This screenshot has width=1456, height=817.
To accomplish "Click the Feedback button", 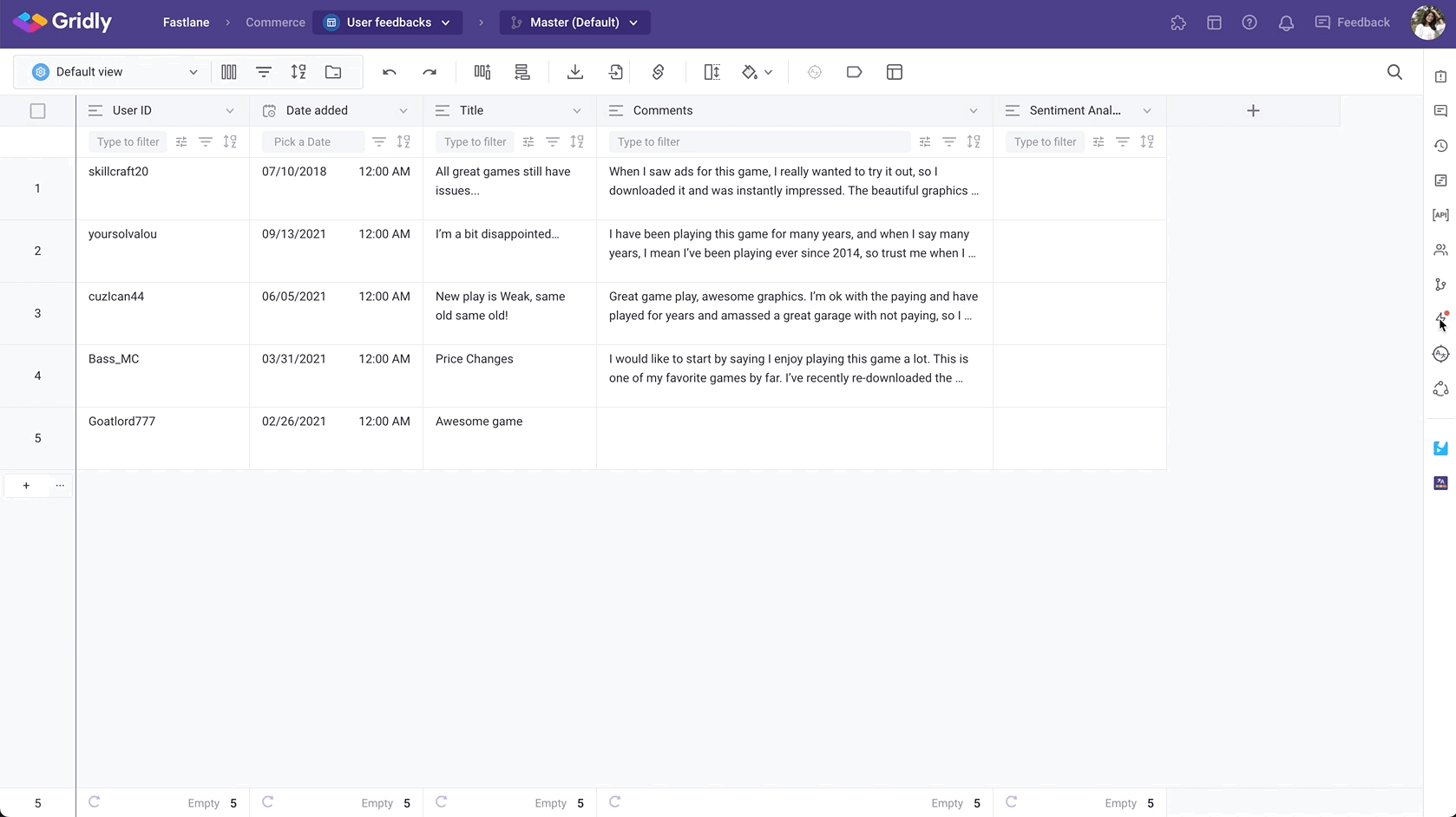I will (x=1352, y=23).
